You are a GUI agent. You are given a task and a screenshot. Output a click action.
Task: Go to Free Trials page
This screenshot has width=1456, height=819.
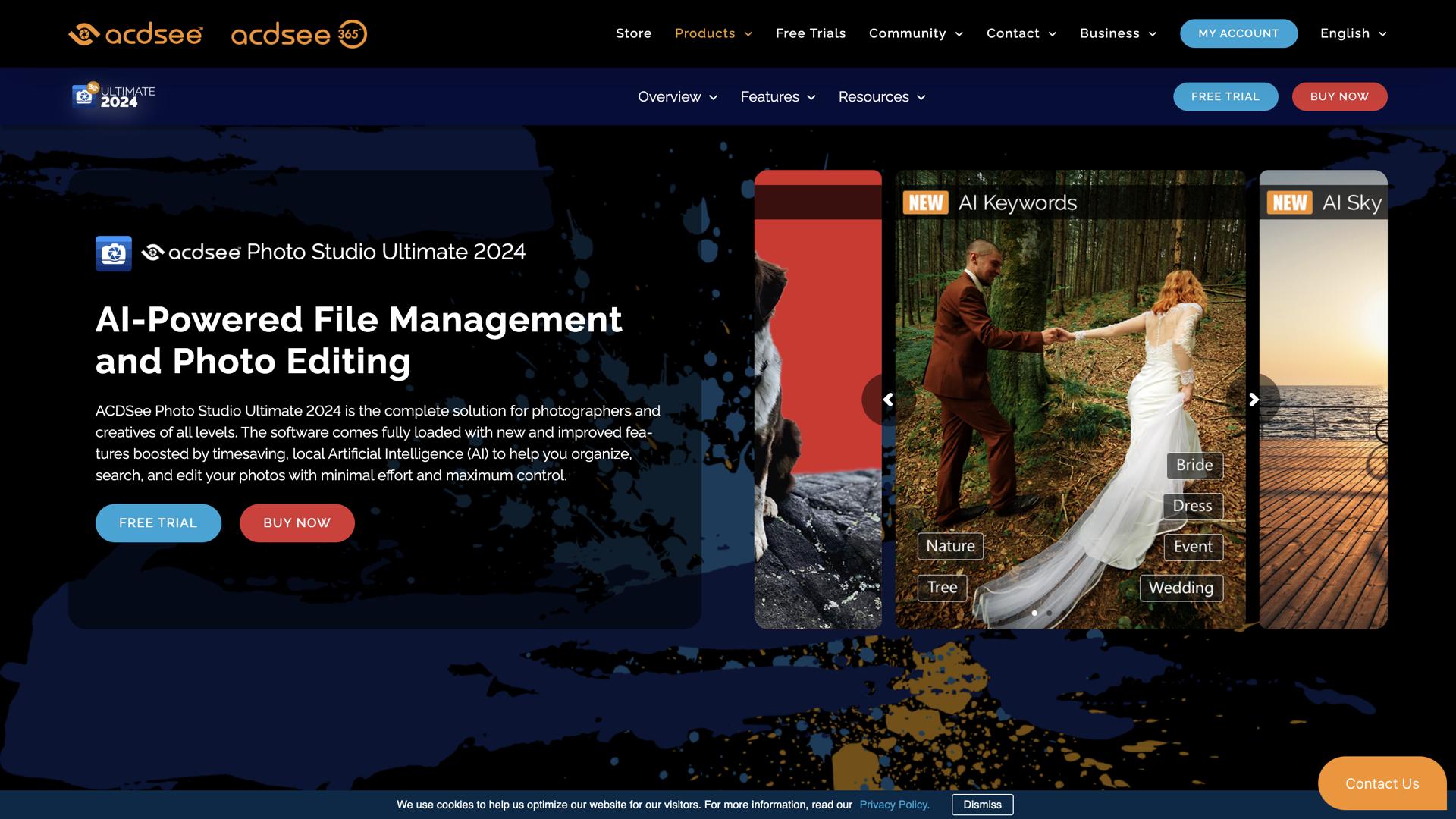click(x=810, y=33)
